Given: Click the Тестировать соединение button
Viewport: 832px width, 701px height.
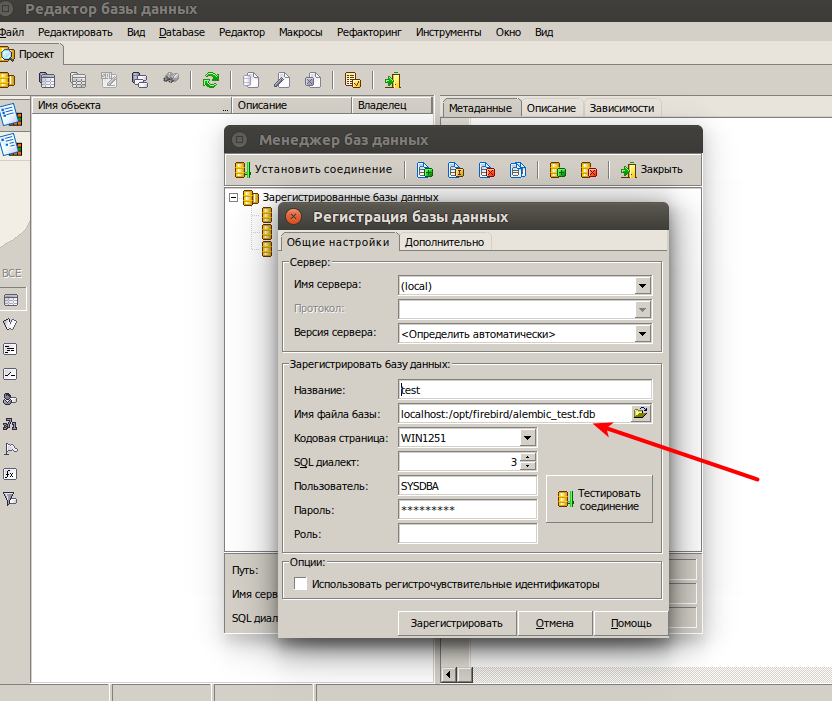Looking at the screenshot, I should pyautogui.click(x=599, y=499).
